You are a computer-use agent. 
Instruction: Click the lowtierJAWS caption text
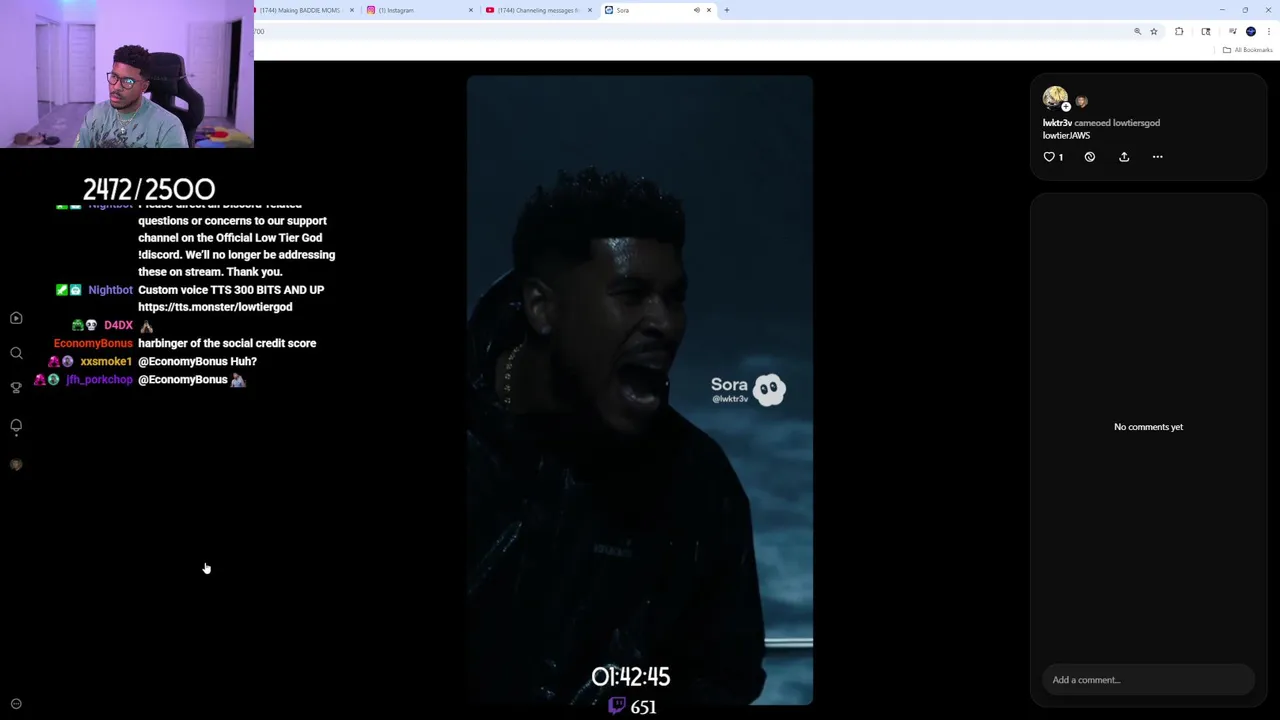[x=1066, y=136]
